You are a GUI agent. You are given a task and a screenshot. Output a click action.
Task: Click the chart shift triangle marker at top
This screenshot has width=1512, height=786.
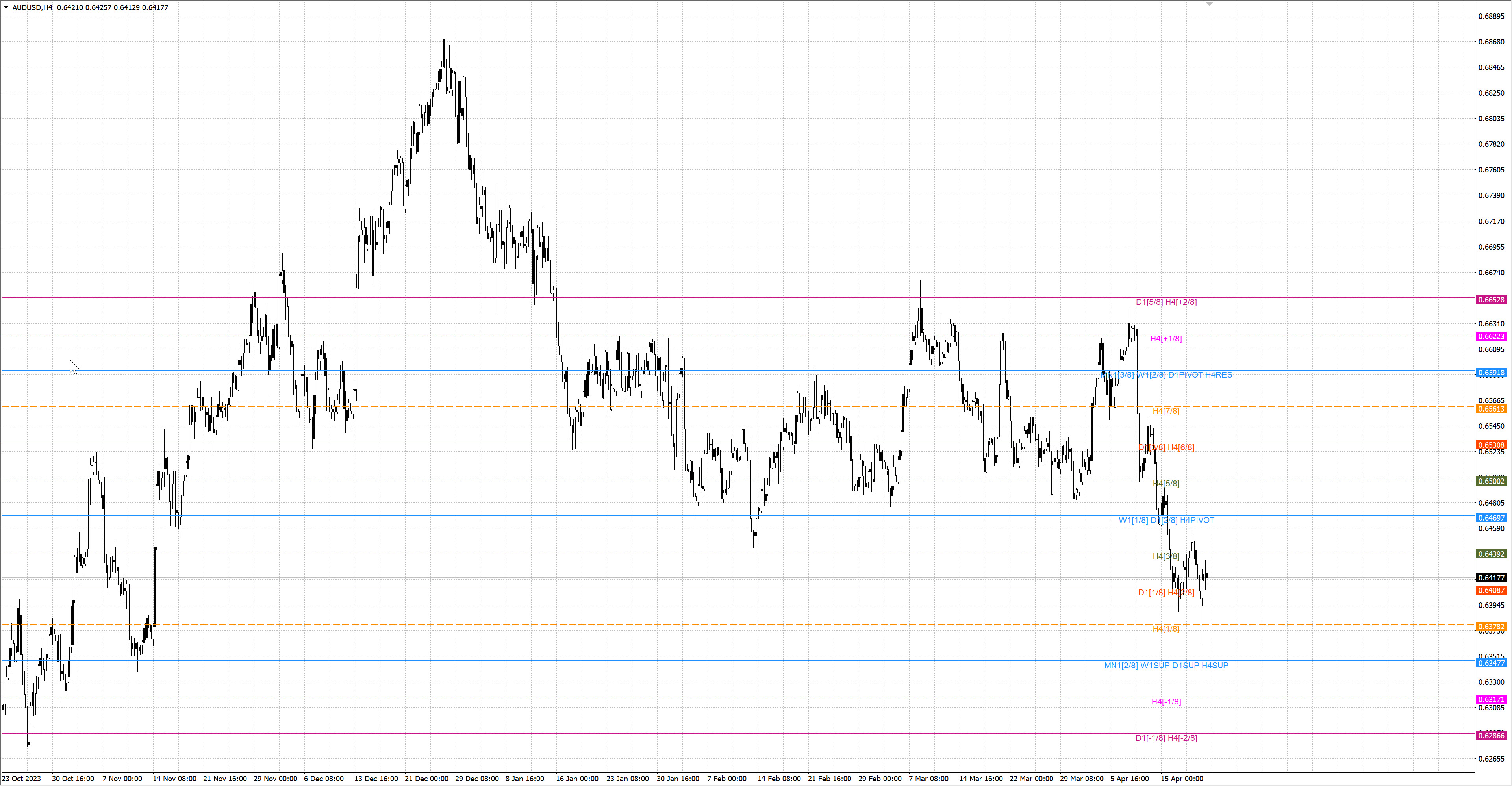tap(1209, 4)
